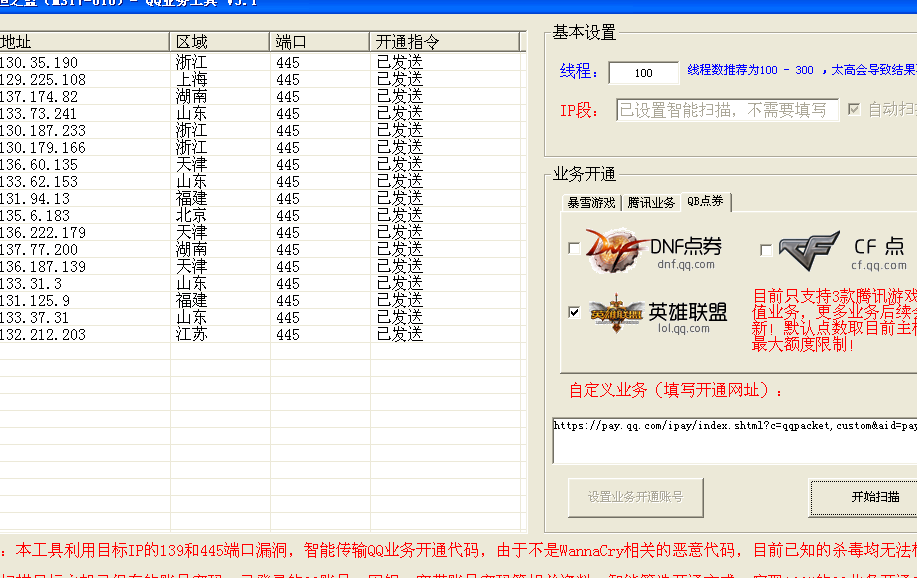Click the 线程 input field with 100
This screenshot has height=578, width=917.
click(643, 73)
